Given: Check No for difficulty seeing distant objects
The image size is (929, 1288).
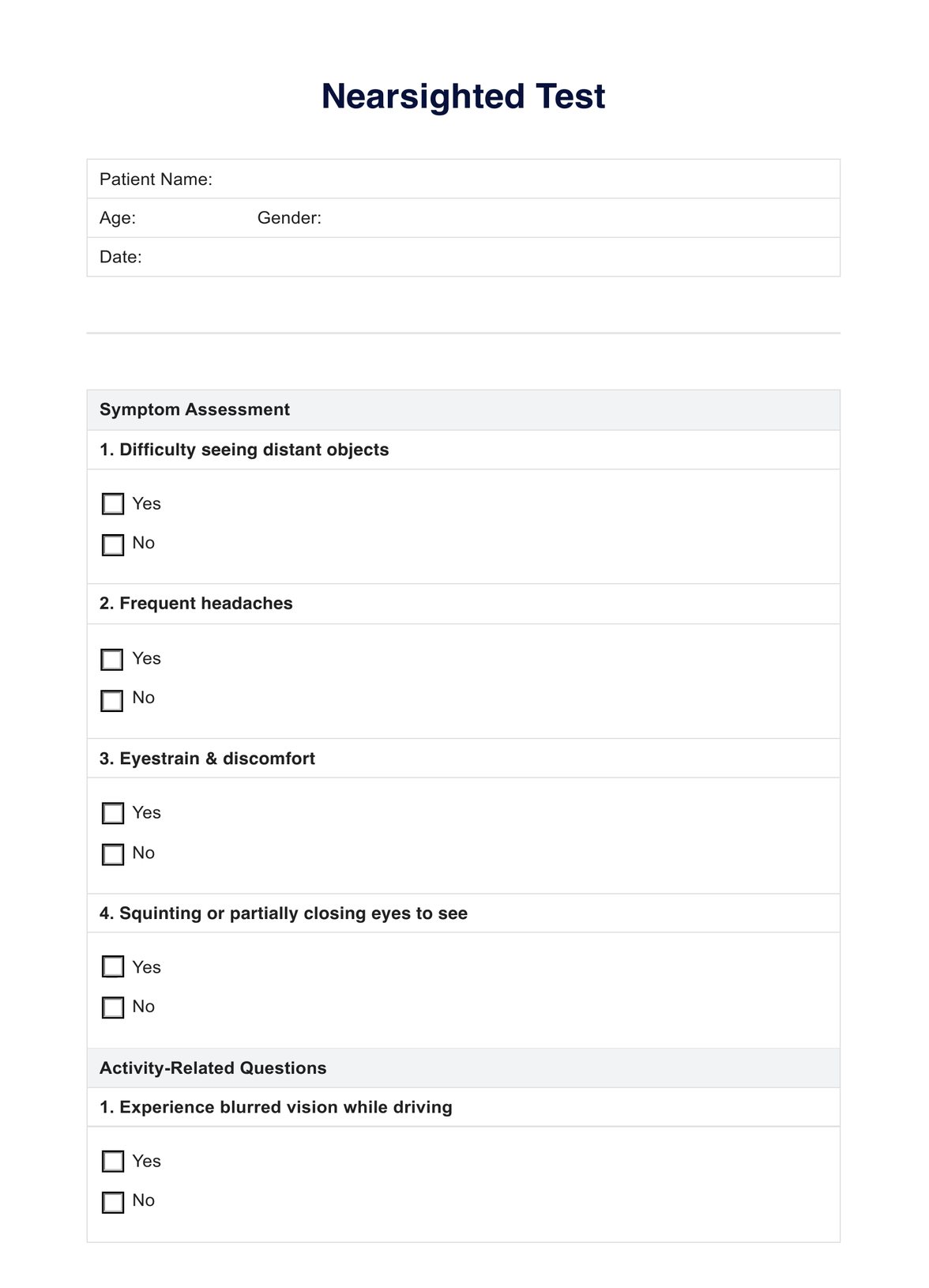Looking at the screenshot, I should (x=113, y=544).
